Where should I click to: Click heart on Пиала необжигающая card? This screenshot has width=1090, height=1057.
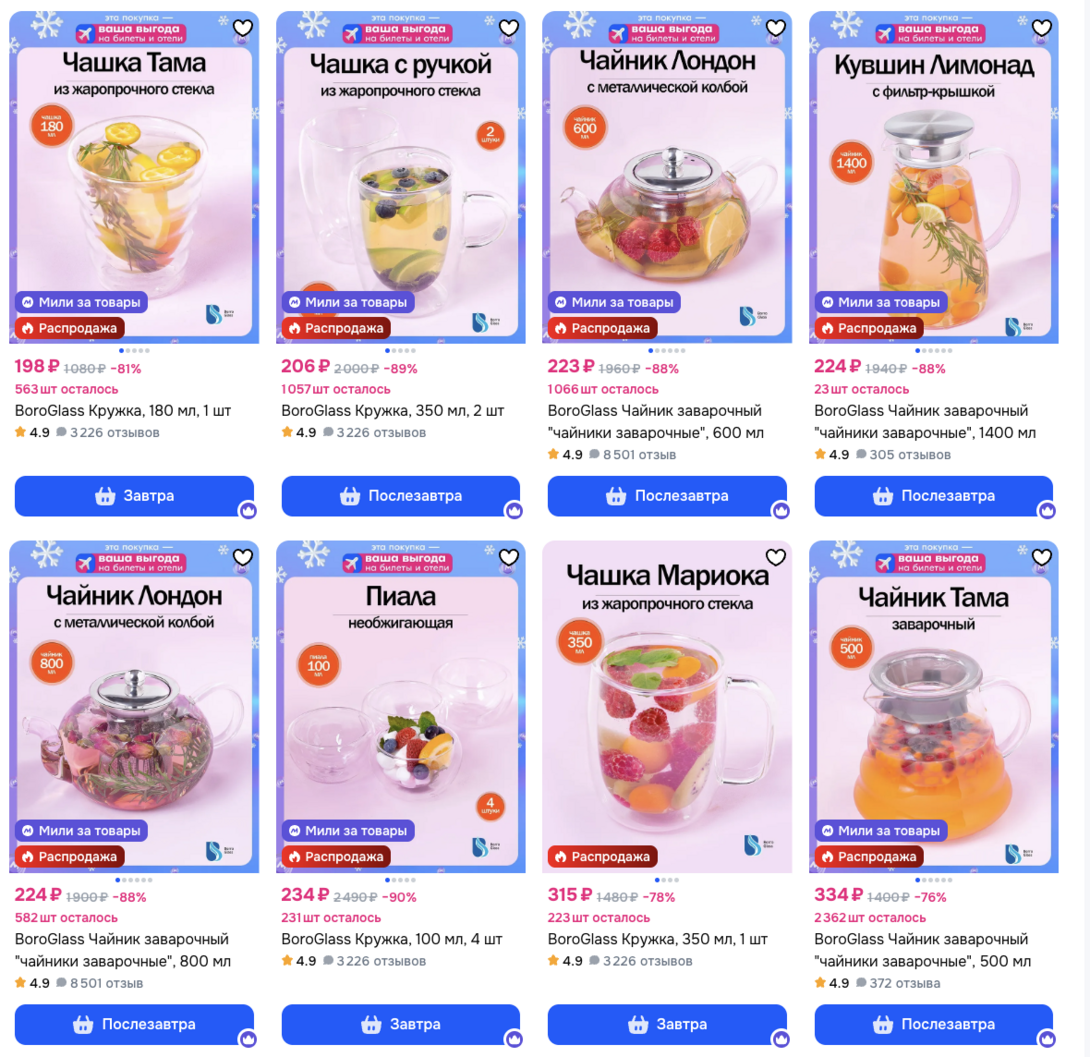(509, 557)
